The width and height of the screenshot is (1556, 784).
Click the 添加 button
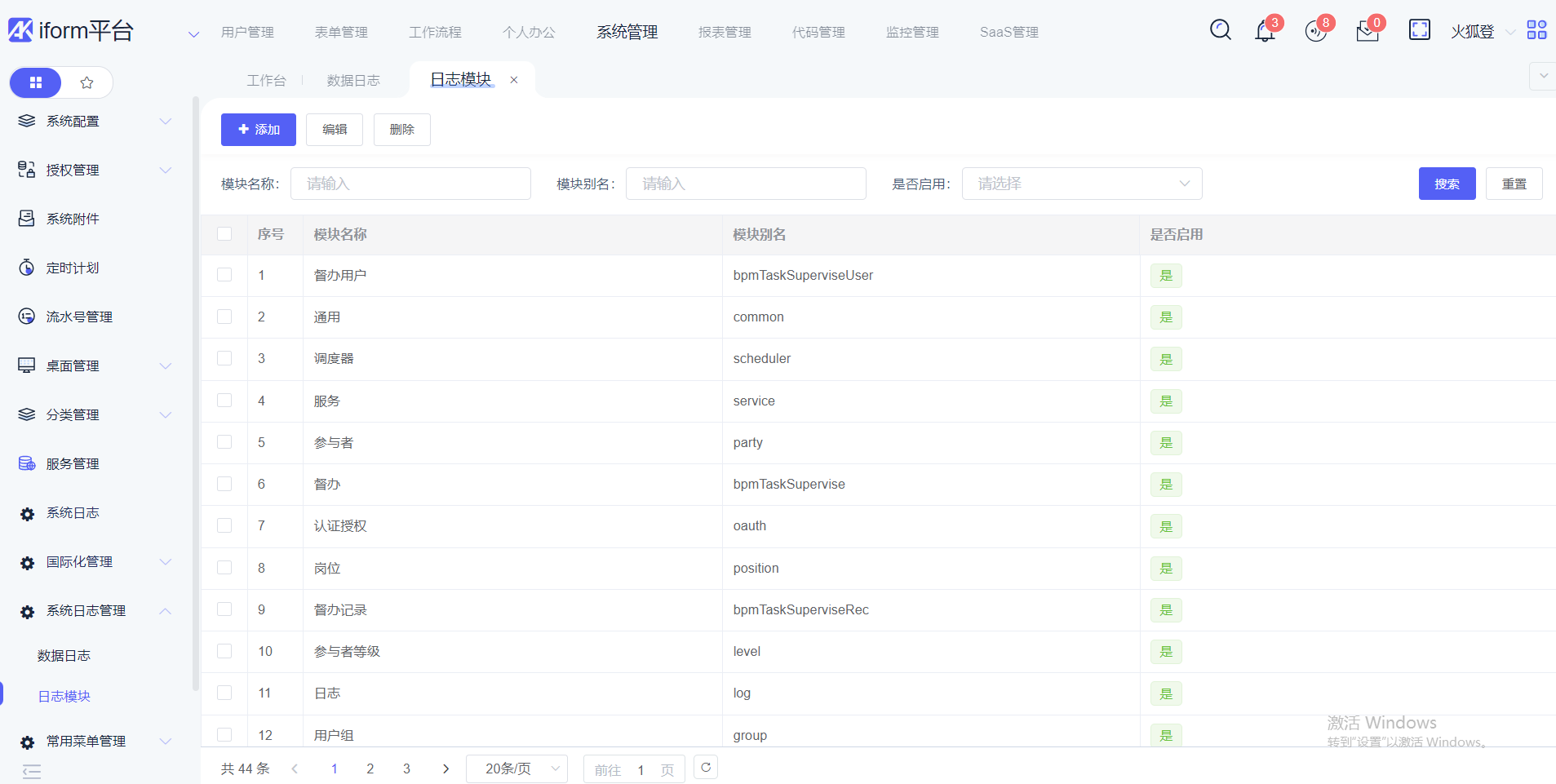tap(258, 130)
